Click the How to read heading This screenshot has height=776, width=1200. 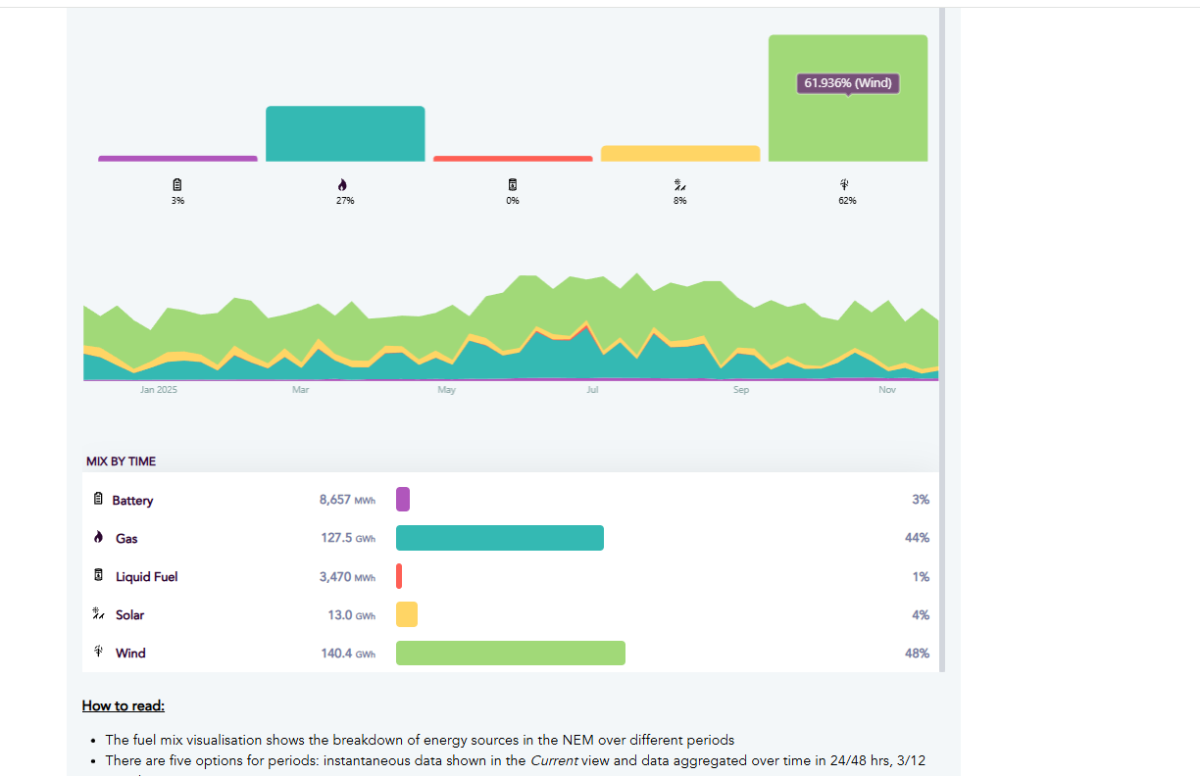coord(123,706)
